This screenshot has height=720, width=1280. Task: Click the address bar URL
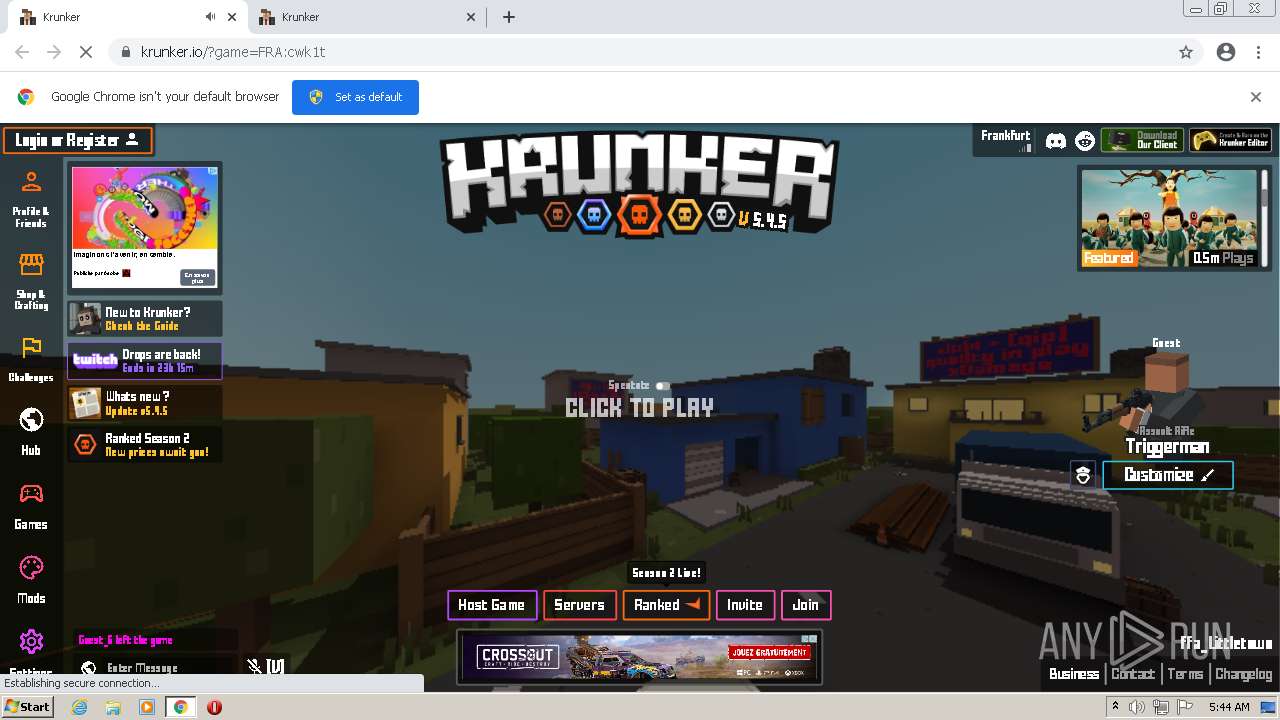233,52
